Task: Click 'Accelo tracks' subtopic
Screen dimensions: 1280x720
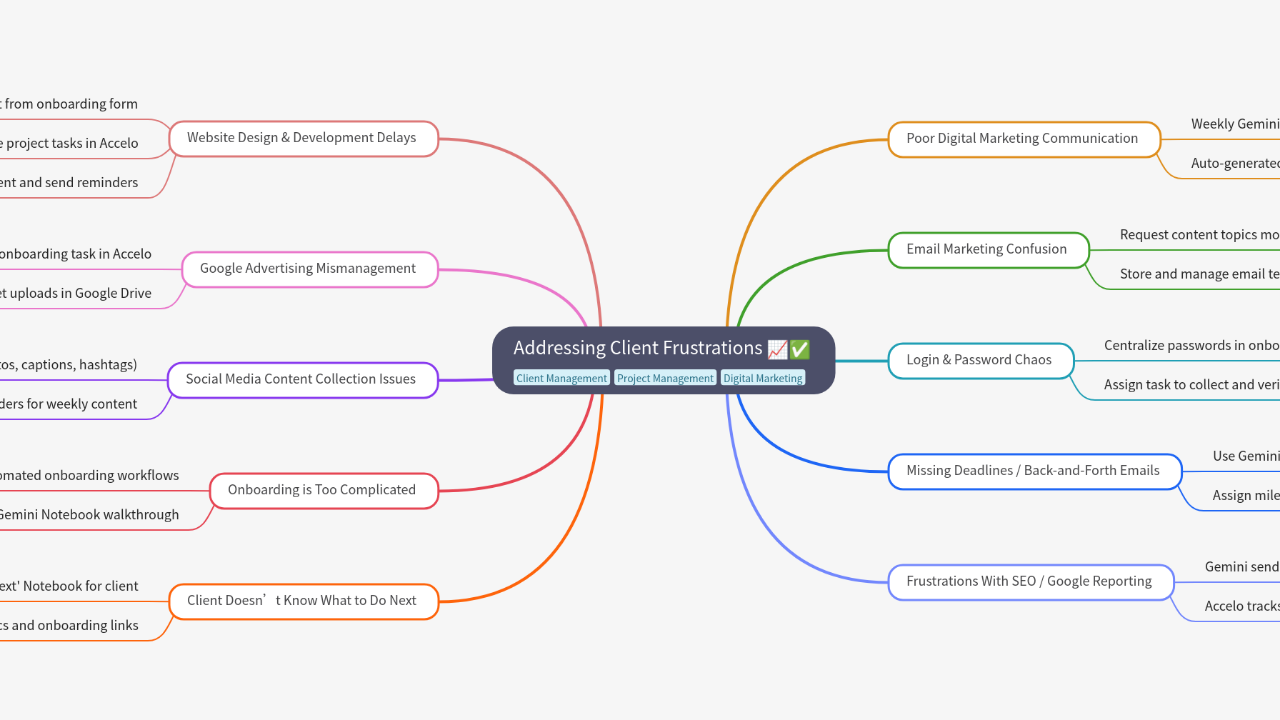Action: click(x=1242, y=606)
